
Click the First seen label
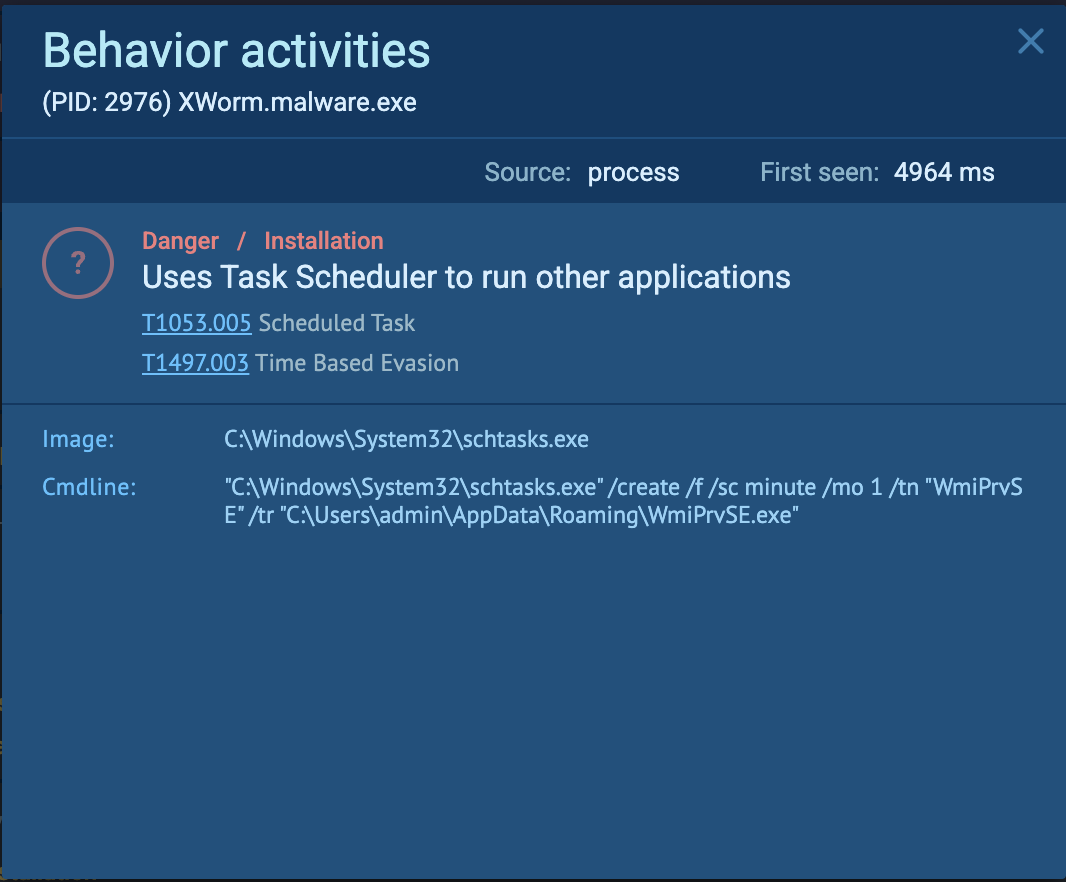[819, 172]
